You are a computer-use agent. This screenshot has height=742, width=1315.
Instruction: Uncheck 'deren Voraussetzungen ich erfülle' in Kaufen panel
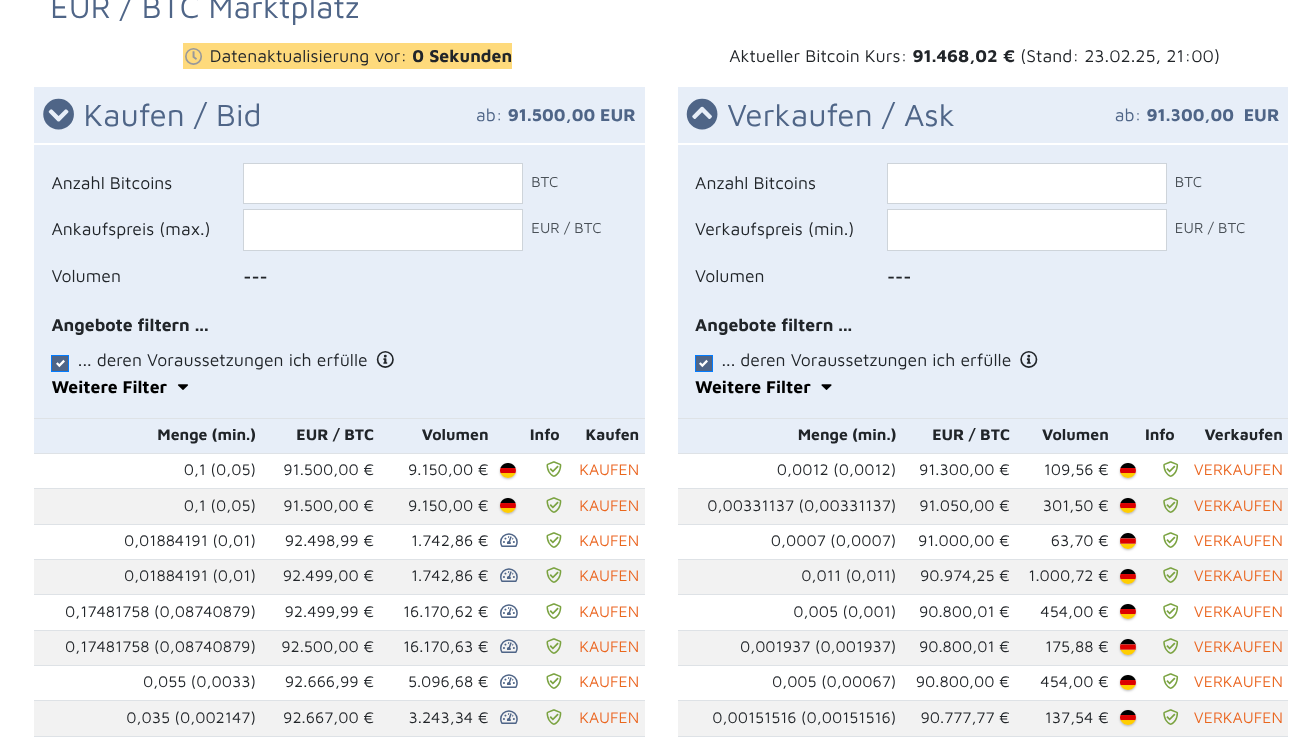click(x=59, y=362)
